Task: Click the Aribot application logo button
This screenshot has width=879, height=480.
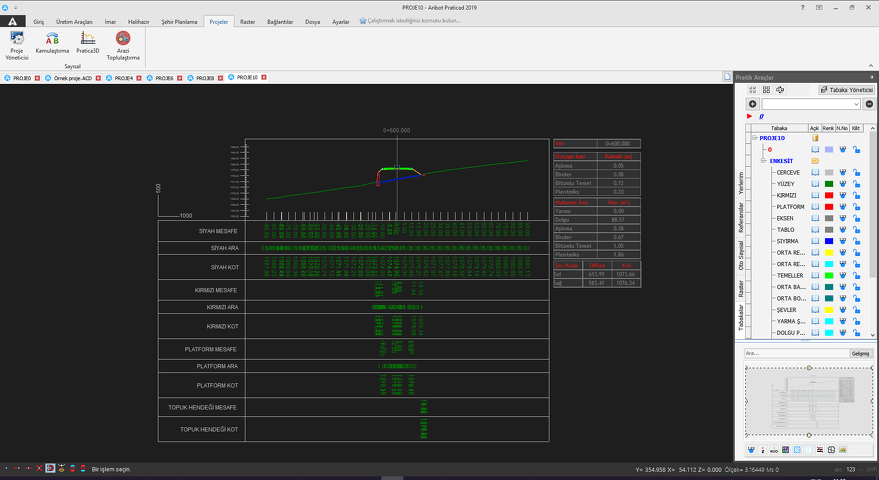Action: pyautogui.click(x=11, y=20)
